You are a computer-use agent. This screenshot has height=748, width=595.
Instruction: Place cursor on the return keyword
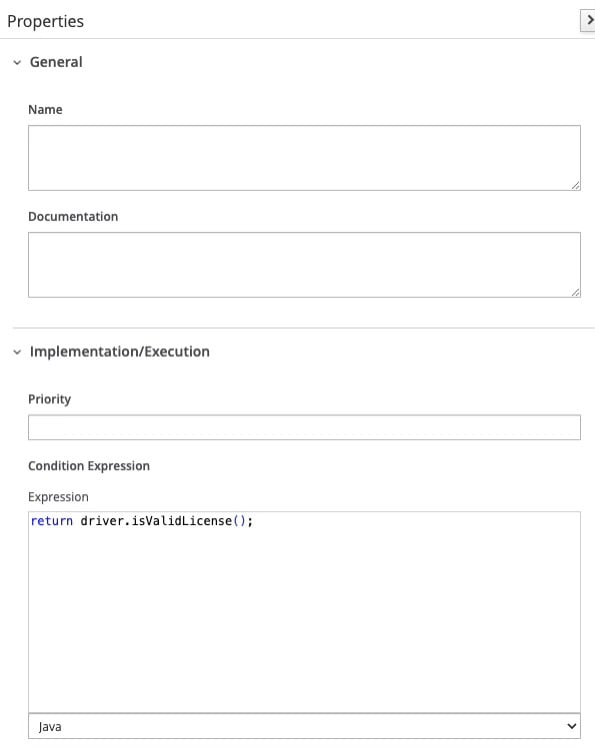click(52, 520)
